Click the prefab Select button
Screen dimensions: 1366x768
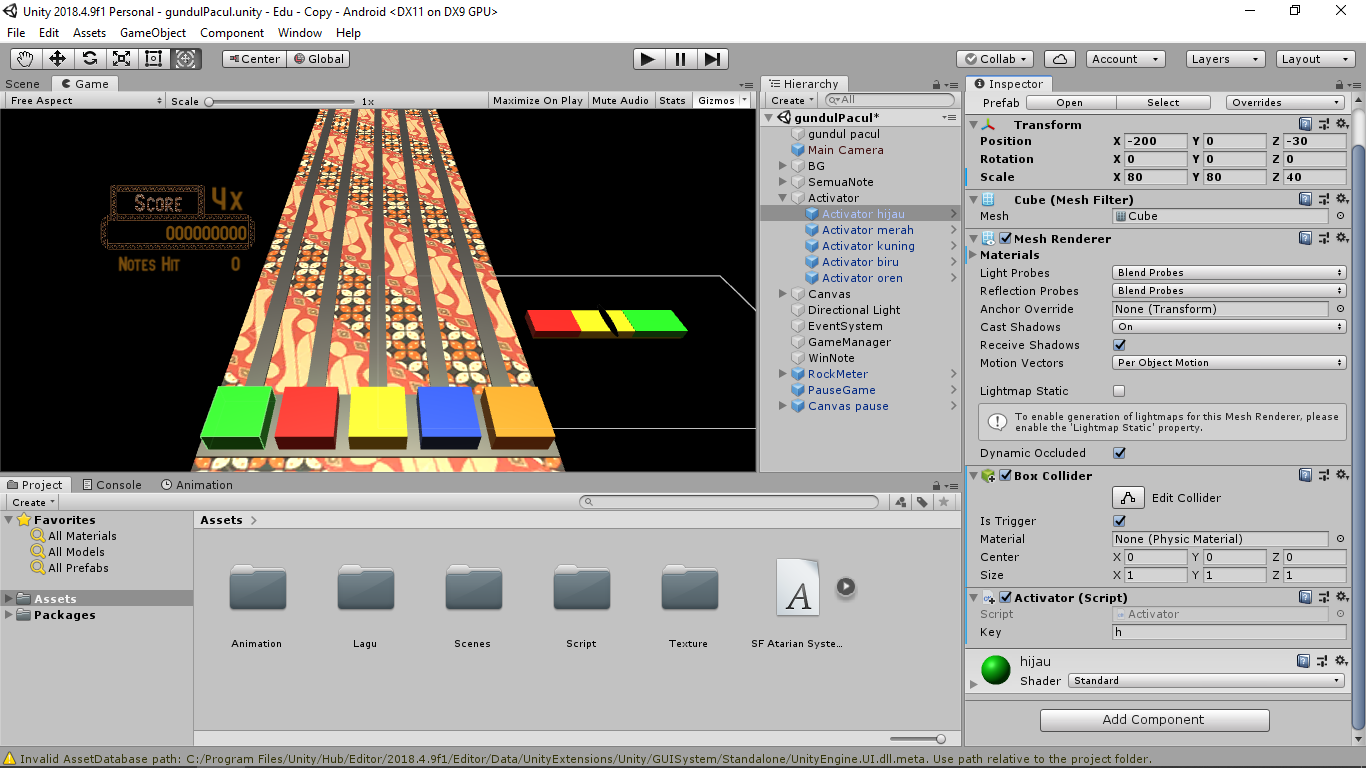(x=1163, y=103)
